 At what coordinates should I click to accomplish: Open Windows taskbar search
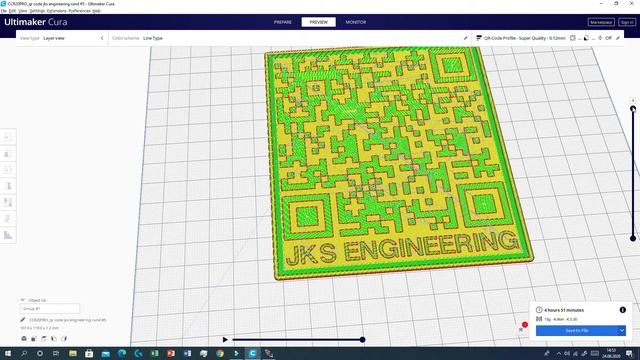[24, 353]
